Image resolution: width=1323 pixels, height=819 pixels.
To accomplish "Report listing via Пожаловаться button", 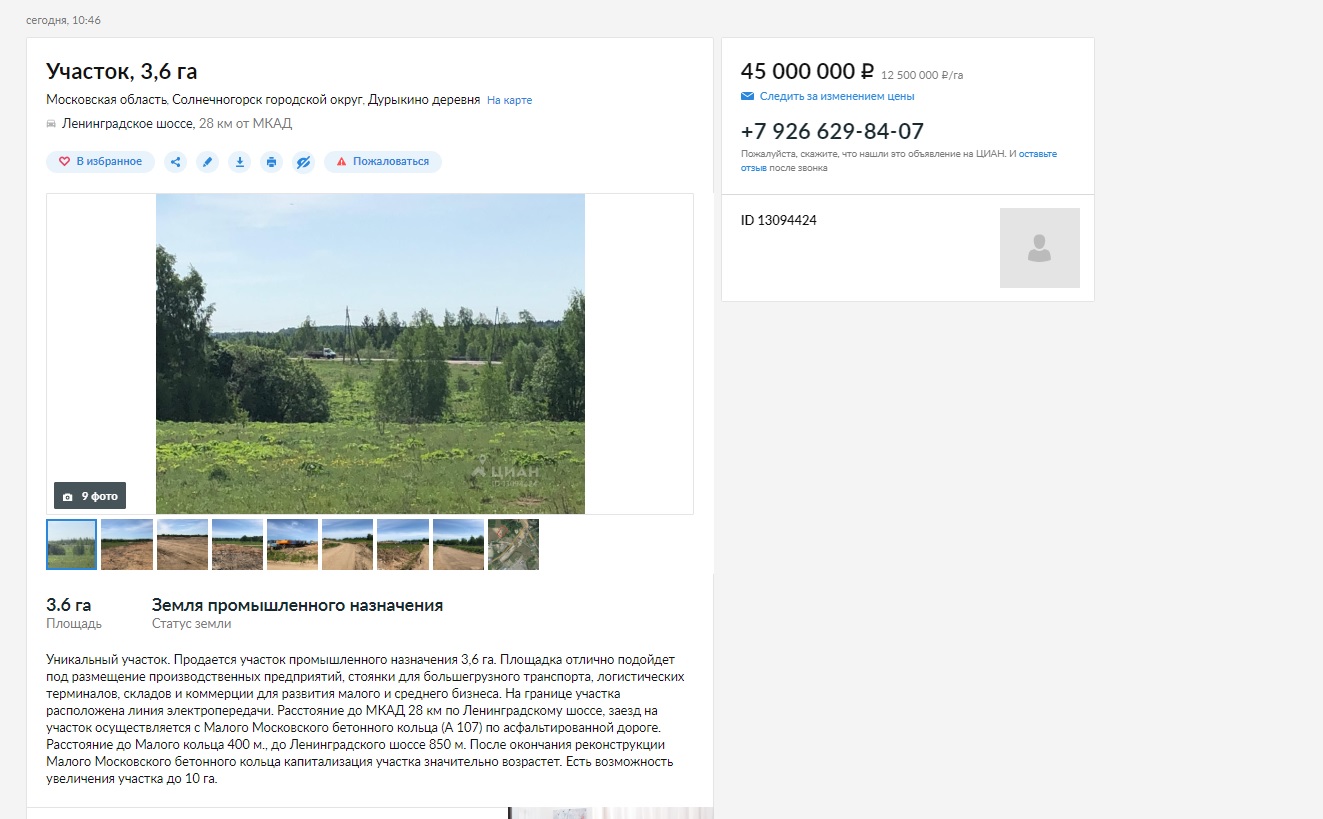I will click(x=382, y=161).
